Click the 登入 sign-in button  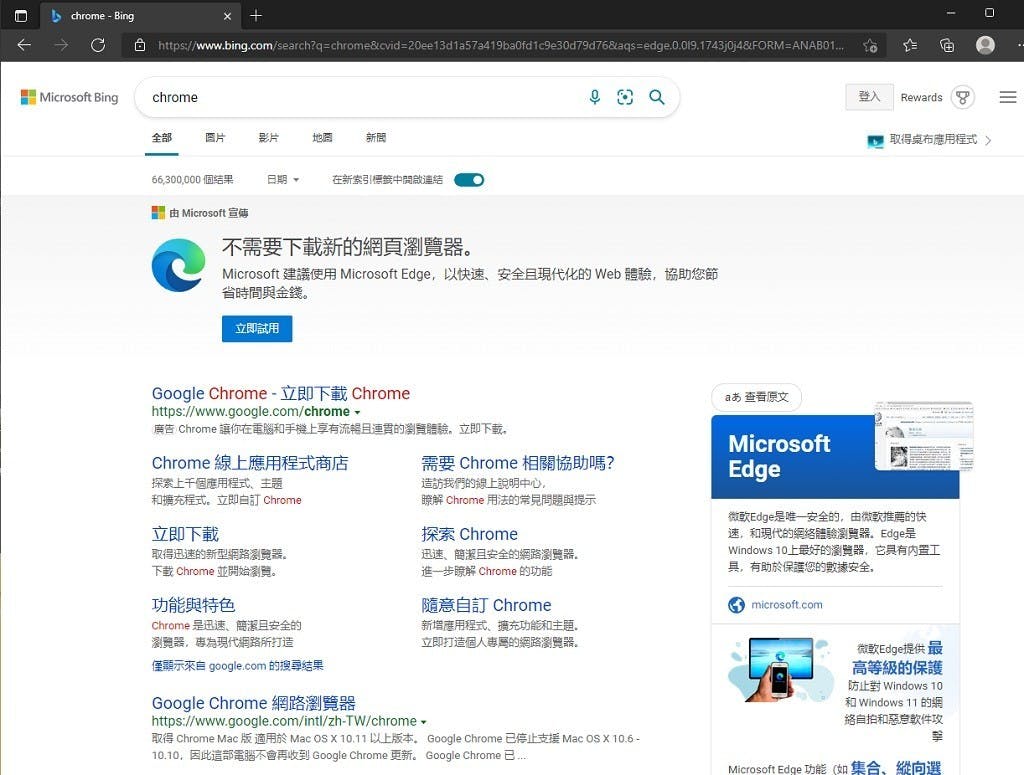coord(869,97)
